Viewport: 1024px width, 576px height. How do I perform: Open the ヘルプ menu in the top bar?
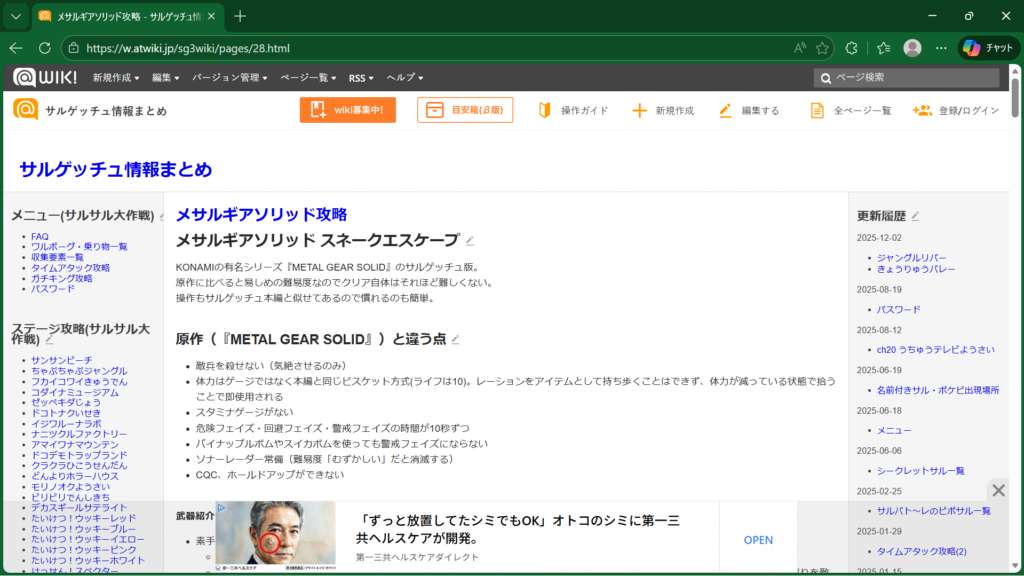coord(405,78)
